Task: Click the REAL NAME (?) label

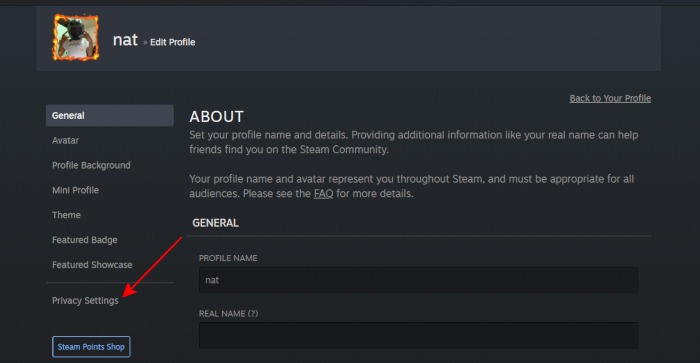Action: tap(228, 313)
